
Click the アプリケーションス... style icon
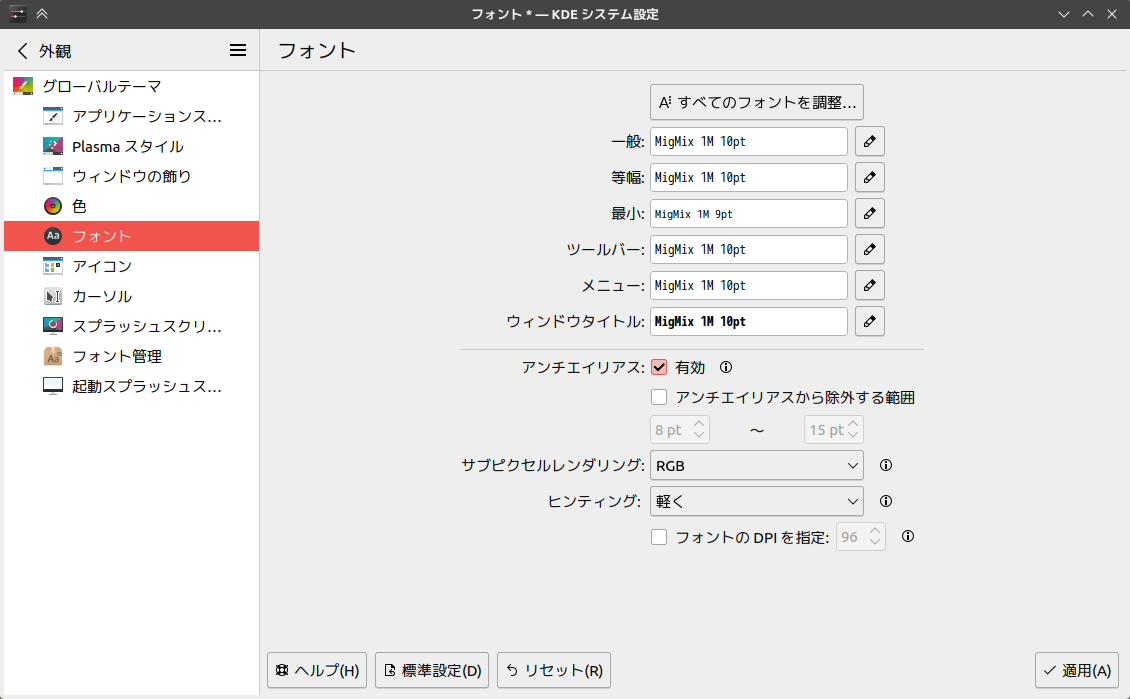coord(53,116)
